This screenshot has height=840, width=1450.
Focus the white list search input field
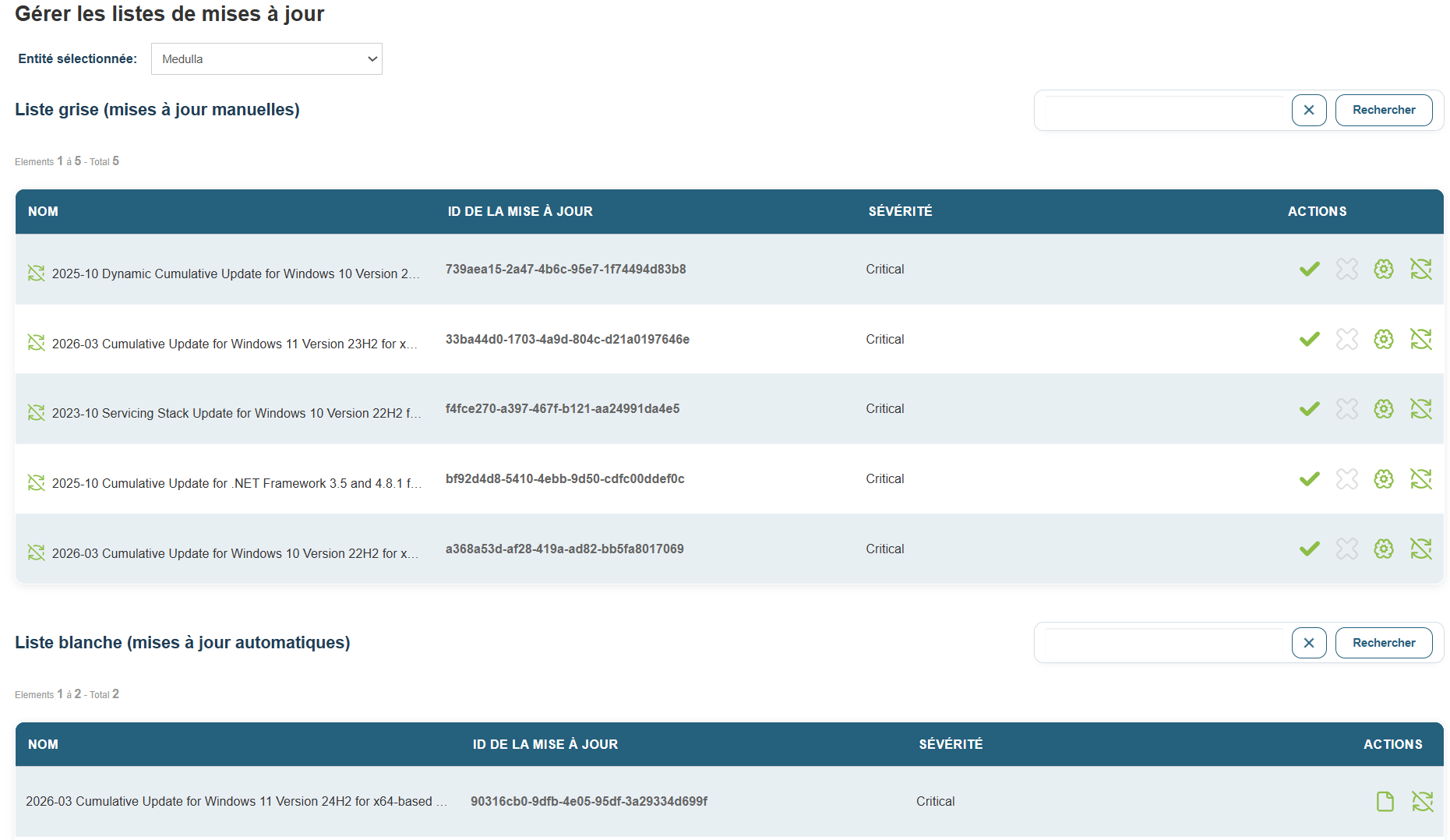tap(1164, 643)
